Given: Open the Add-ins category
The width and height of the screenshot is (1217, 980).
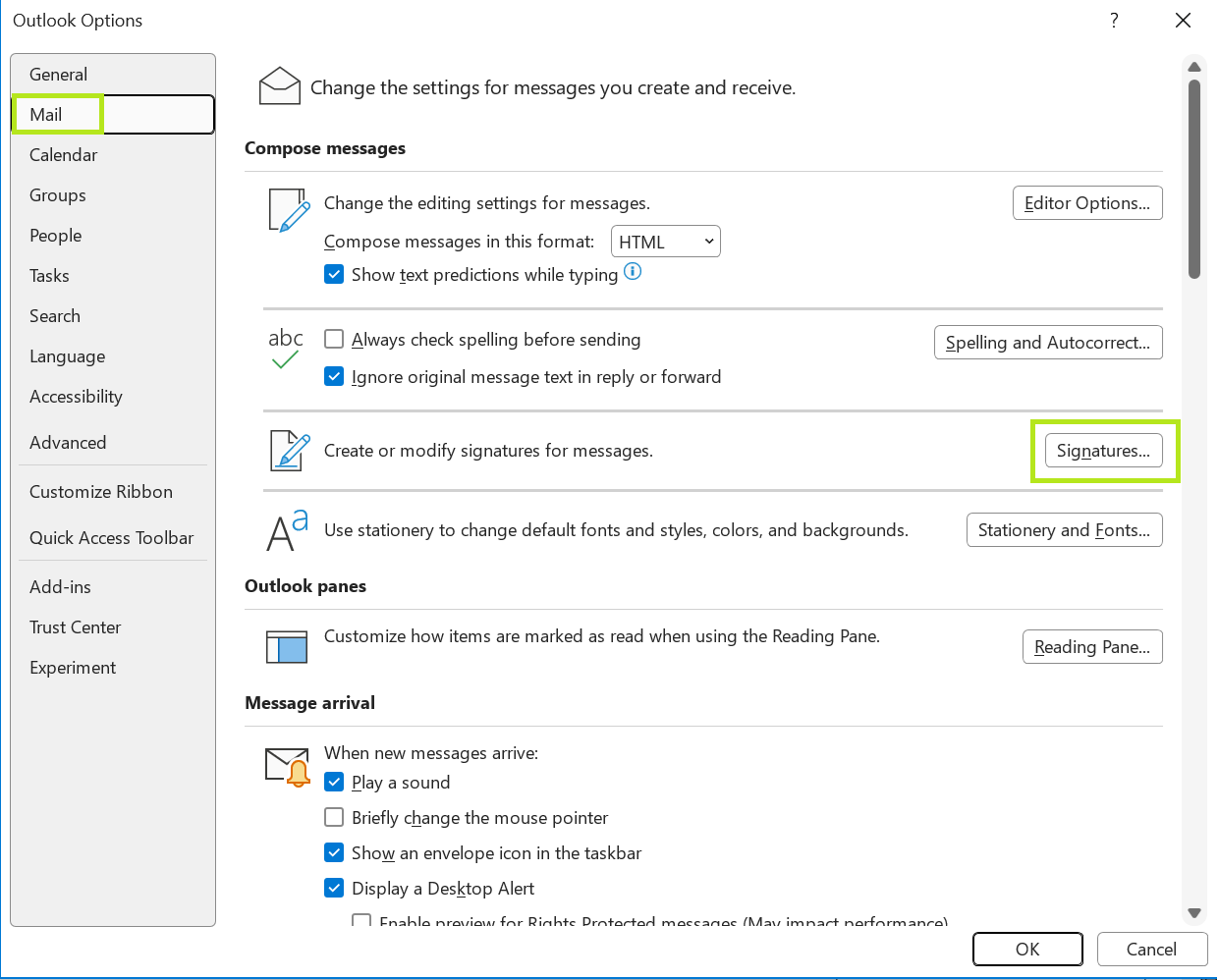Looking at the screenshot, I should point(113,587).
